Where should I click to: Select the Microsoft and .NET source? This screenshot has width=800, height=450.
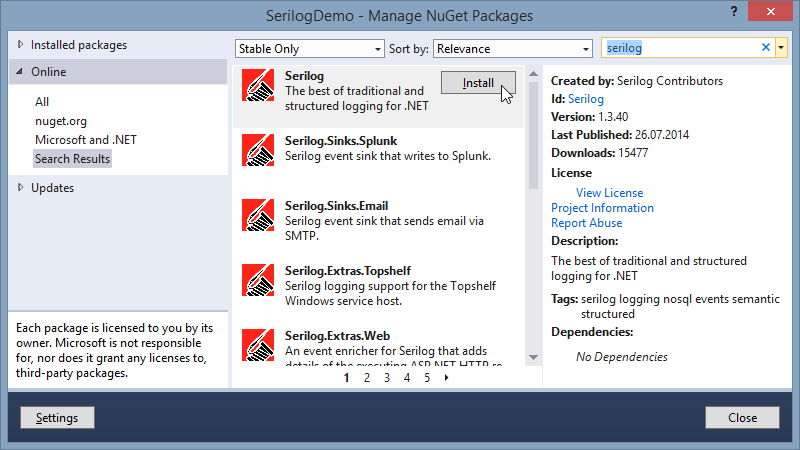click(x=86, y=140)
